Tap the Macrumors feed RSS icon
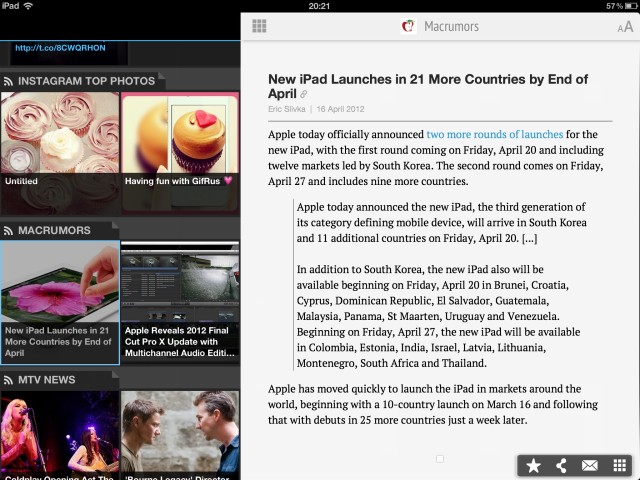Screen dimensions: 640x480 [8, 231]
